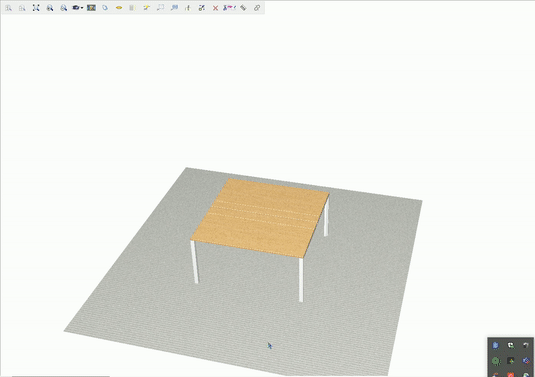Screen dimensions: 535x377
Task: Select the front left white table leg
Action: (x=194, y=262)
